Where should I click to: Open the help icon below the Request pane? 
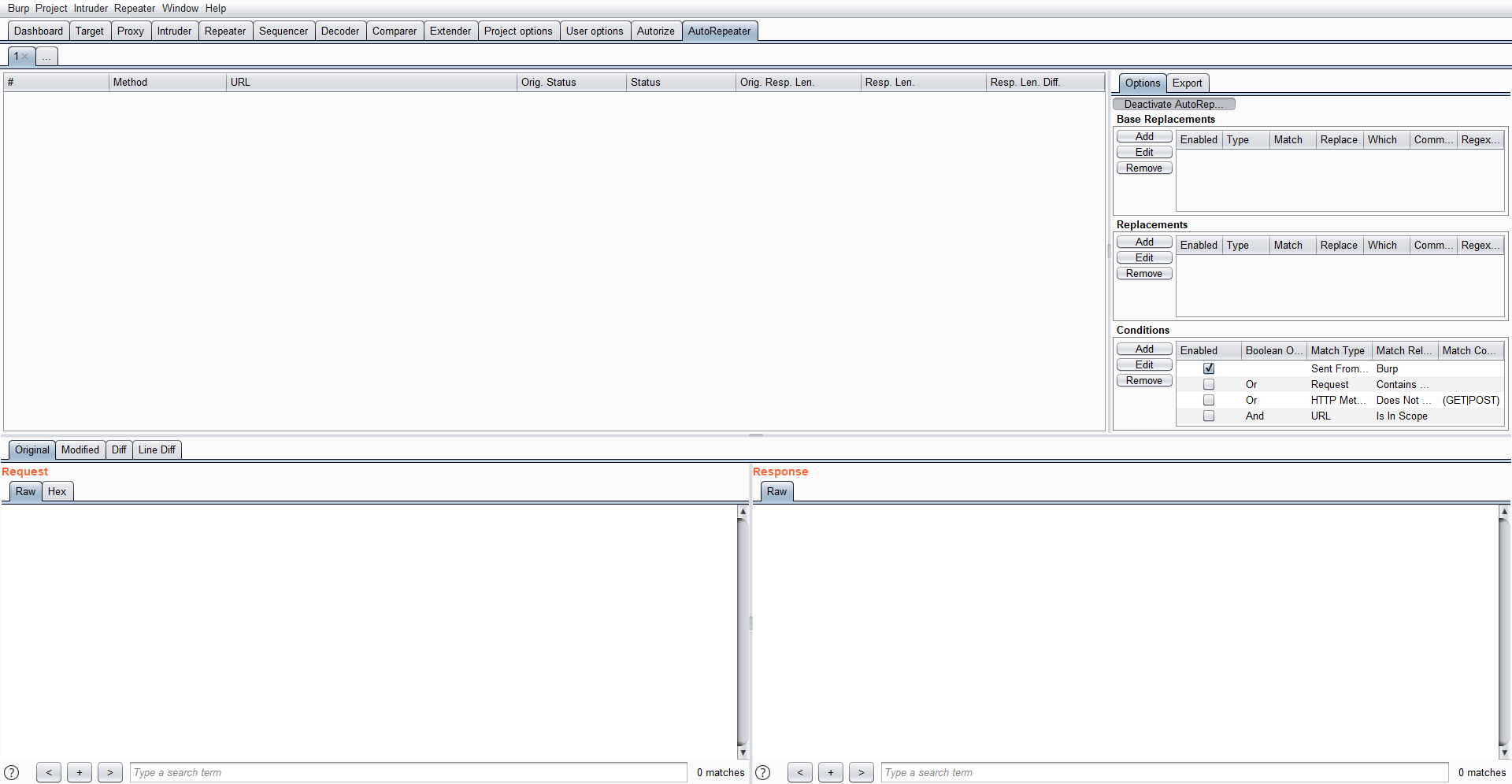click(x=12, y=772)
